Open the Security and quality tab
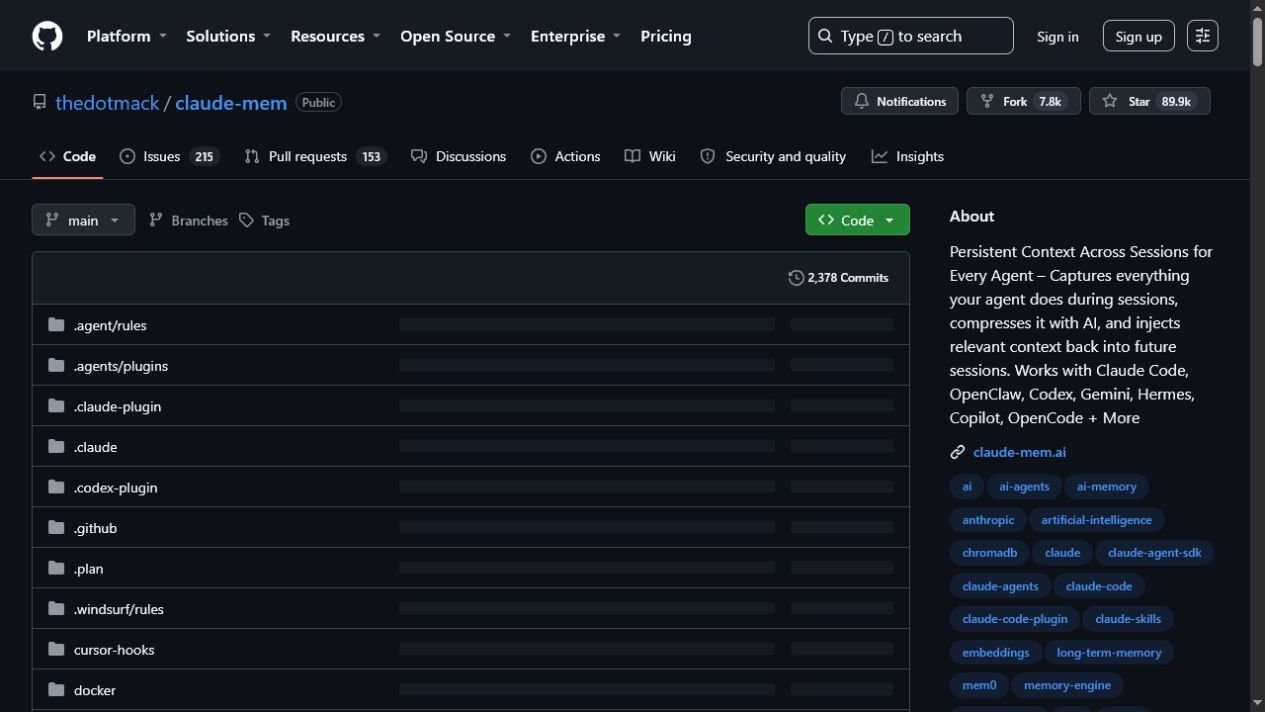The width and height of the screenshot is (1265, 712). coord(773,156)
